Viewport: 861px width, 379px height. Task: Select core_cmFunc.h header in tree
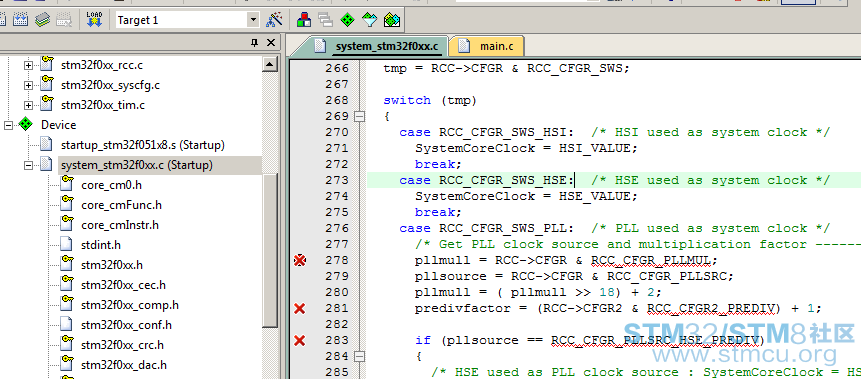(121, 205)
